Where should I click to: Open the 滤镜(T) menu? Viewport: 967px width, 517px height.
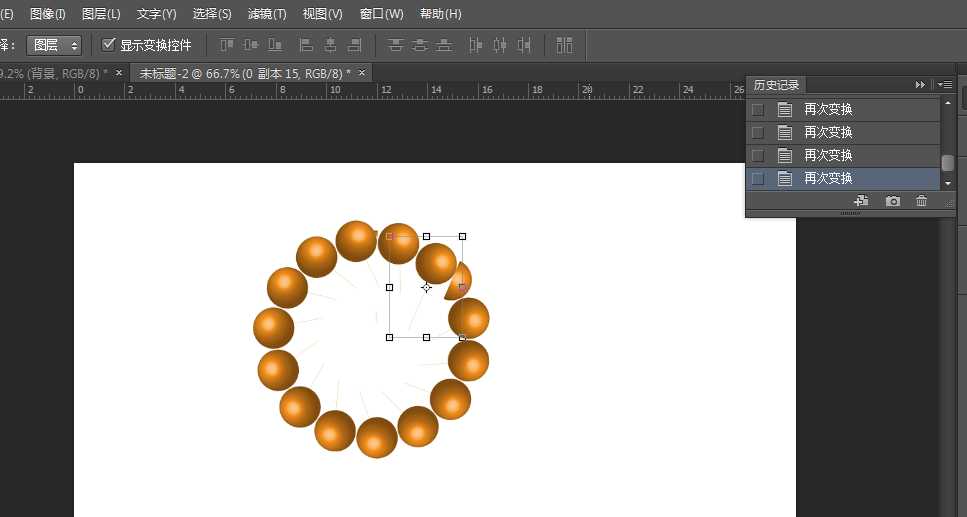[x=267, y=14]
